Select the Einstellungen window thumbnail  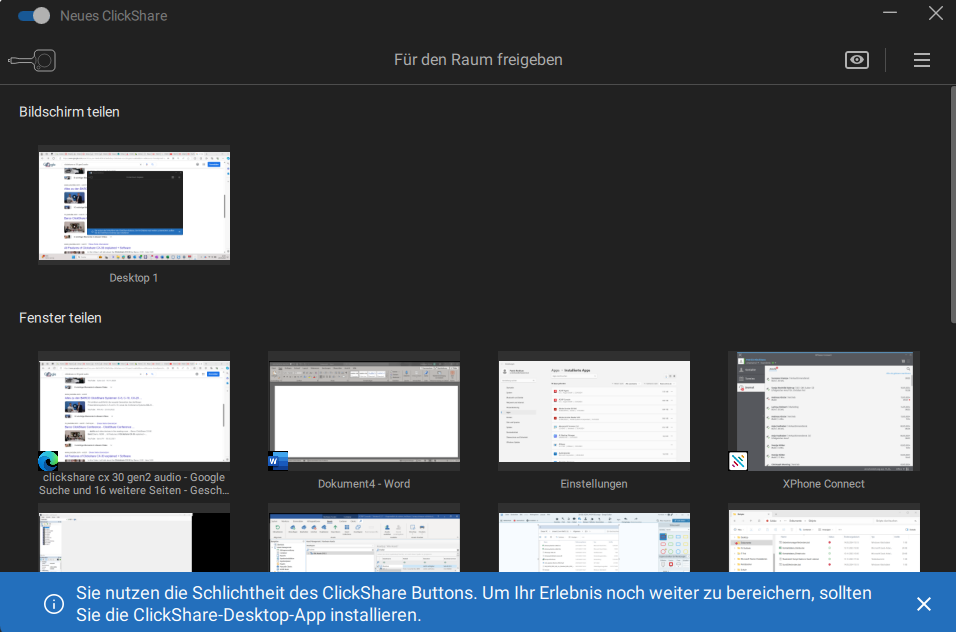pos(594,410)
